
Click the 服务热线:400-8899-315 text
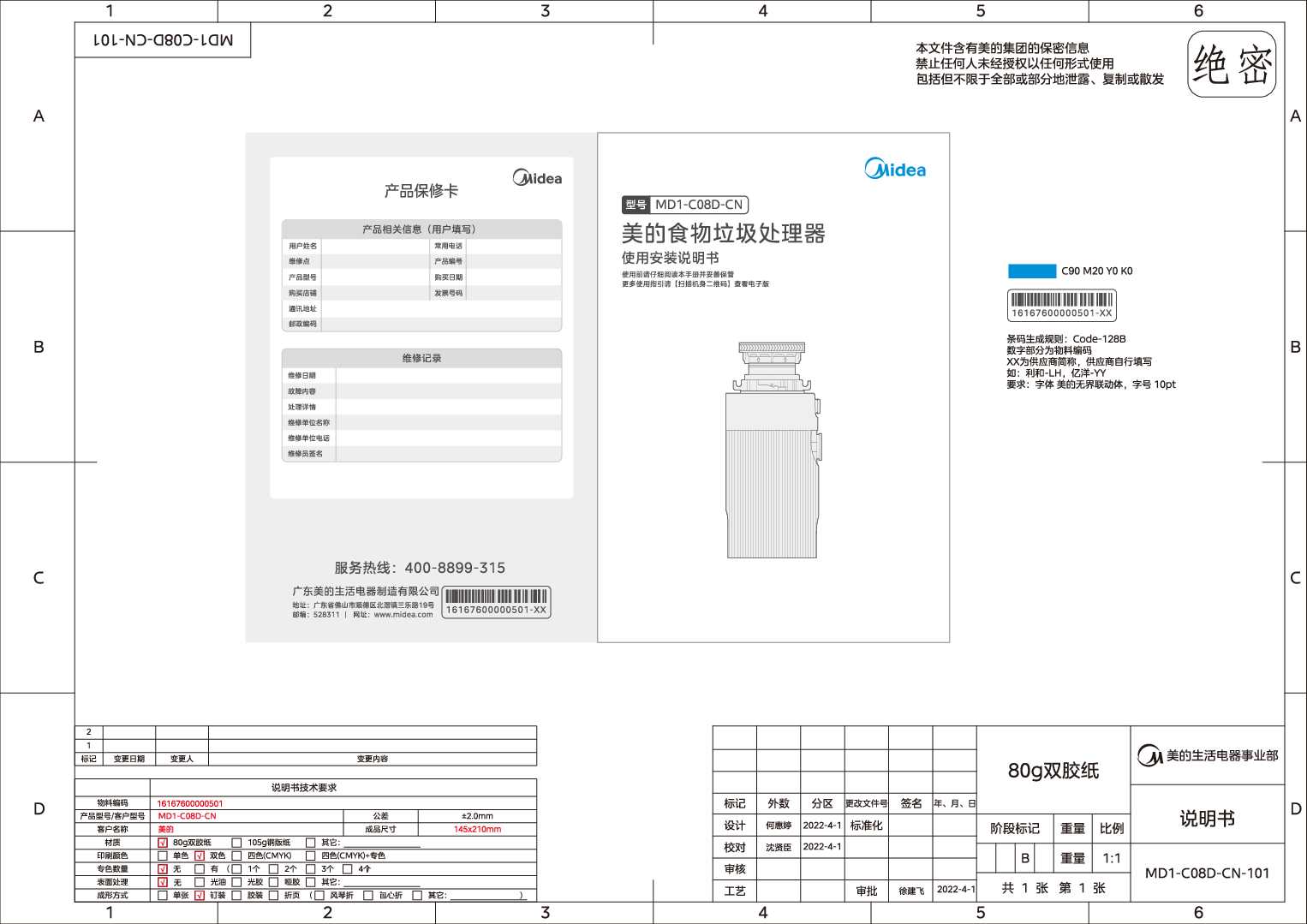420,568
